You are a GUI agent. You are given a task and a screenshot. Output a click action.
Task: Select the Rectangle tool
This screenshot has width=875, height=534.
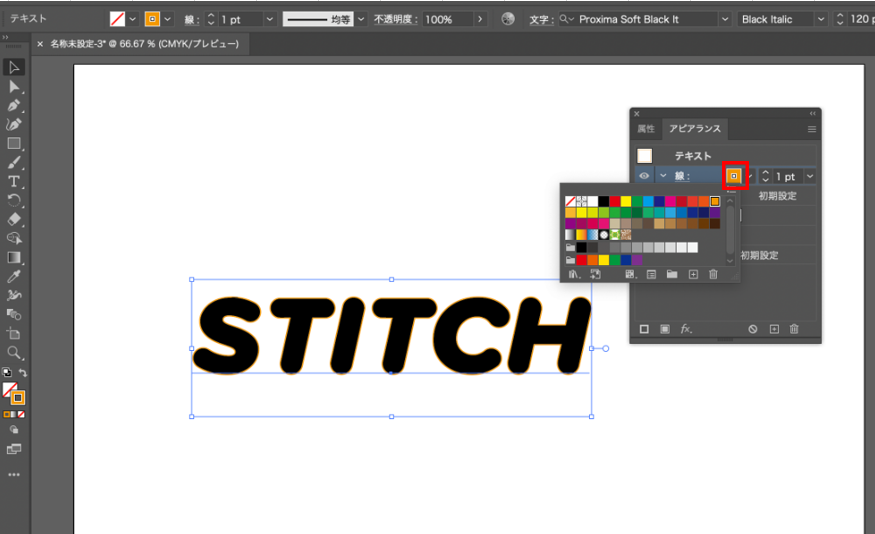click(14, 143)
